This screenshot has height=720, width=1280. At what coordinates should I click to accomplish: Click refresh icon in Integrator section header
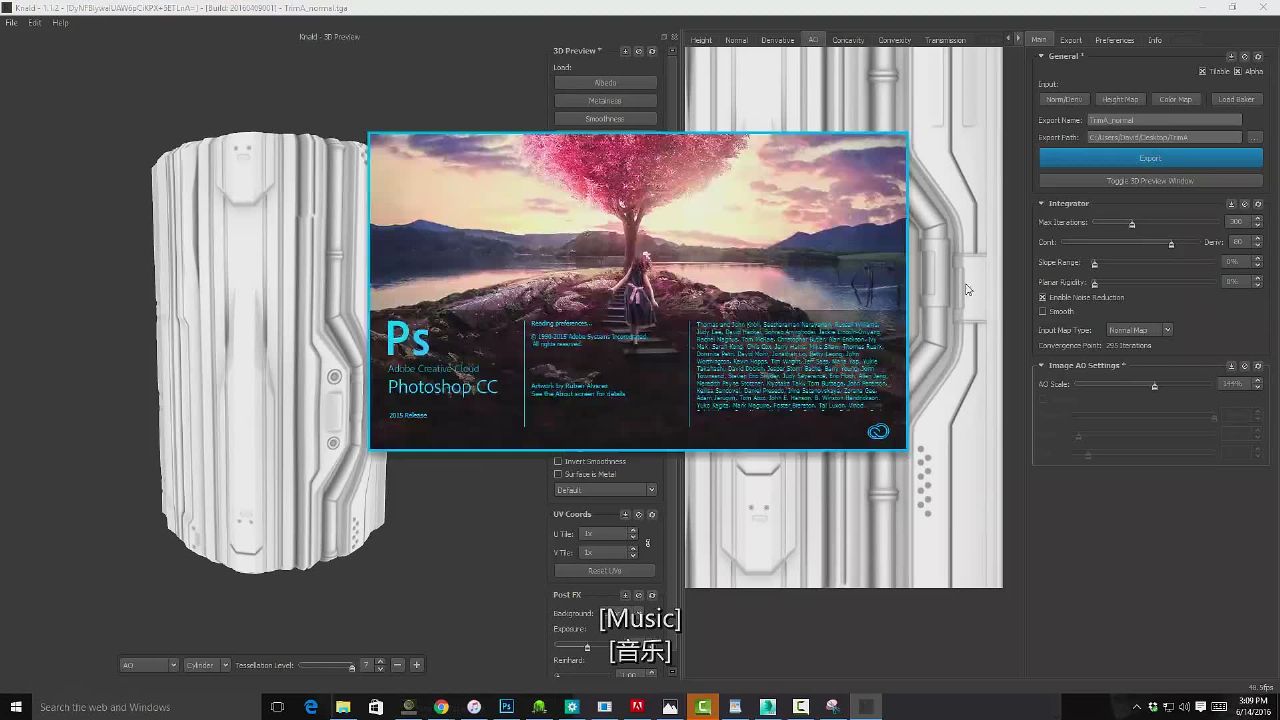pos(1258,204)
